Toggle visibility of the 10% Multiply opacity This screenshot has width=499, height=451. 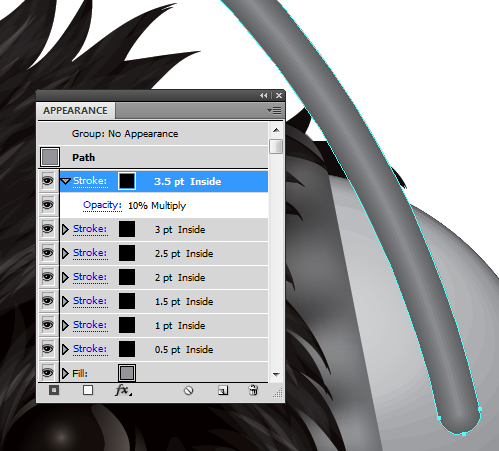[x=48, y=205]
